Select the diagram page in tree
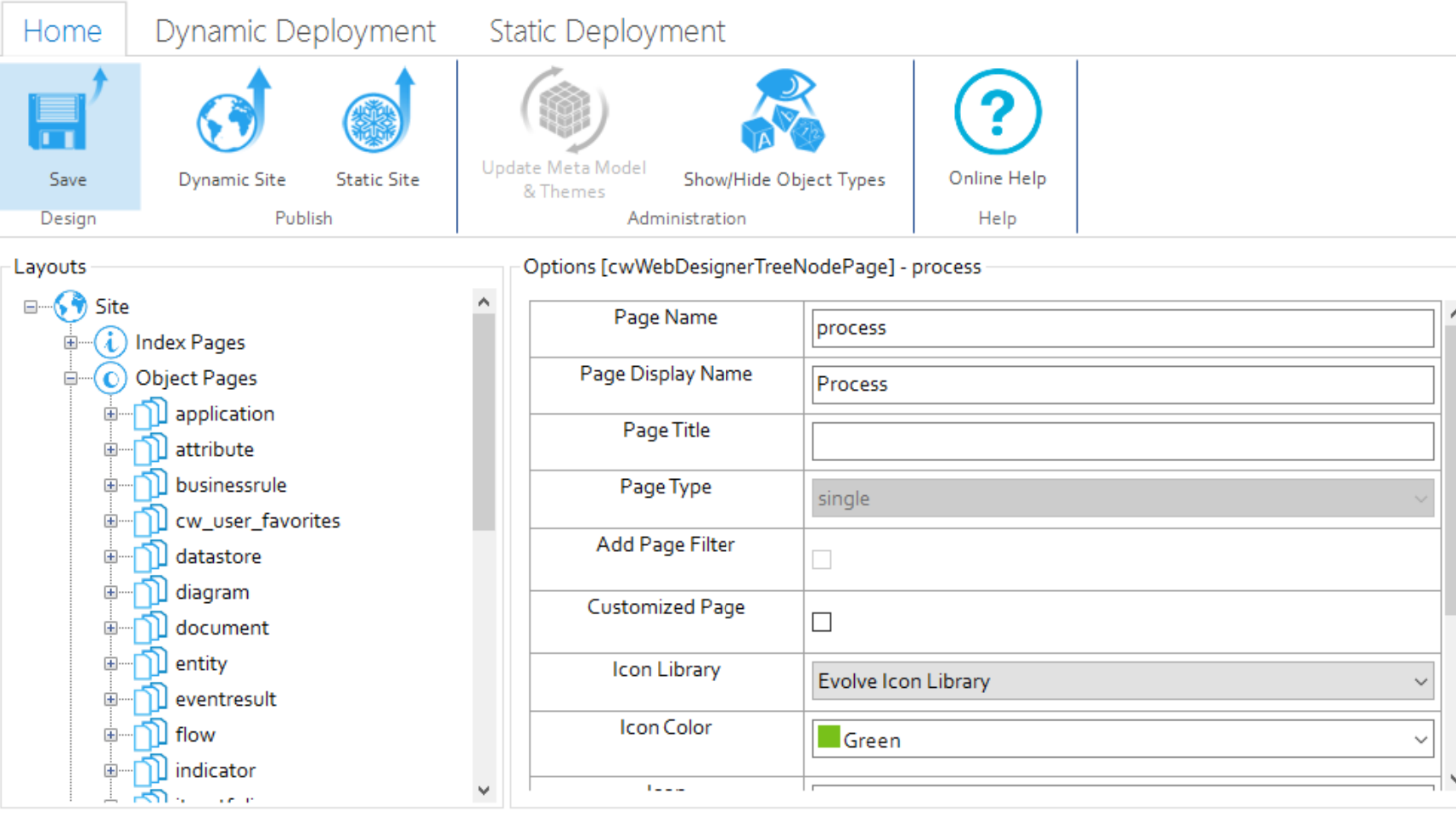Image resolution: width=1456 pixels, height=817 pixels. (212, 592)
